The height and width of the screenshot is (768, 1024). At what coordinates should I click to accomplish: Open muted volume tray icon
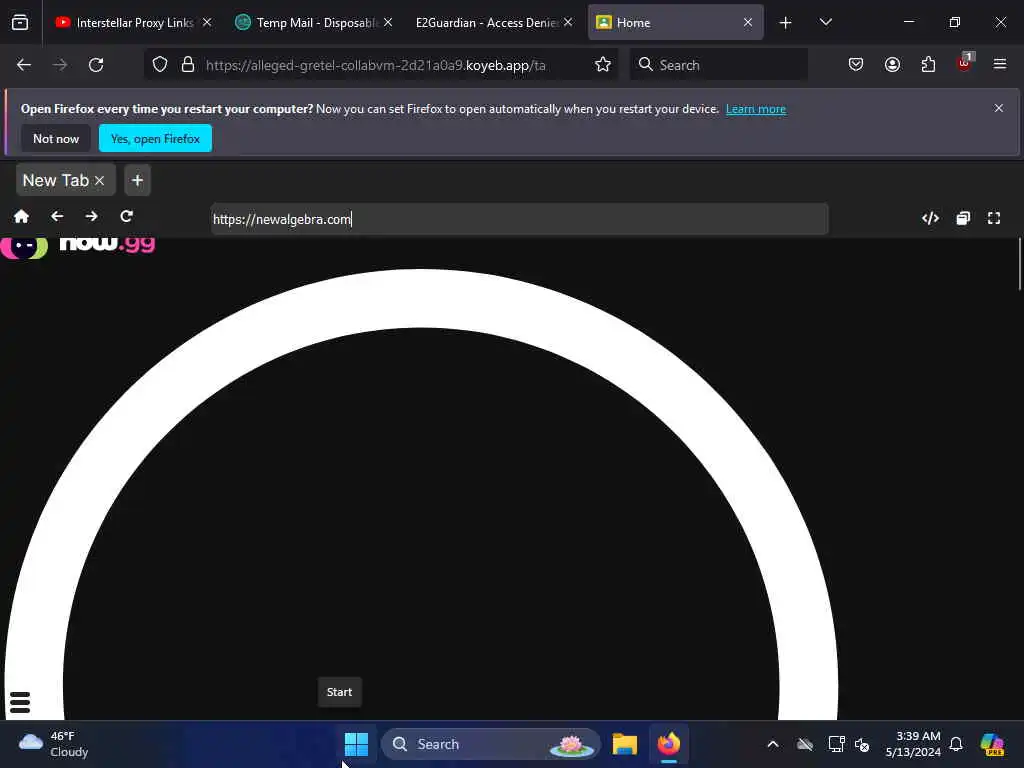coord(862,744)
